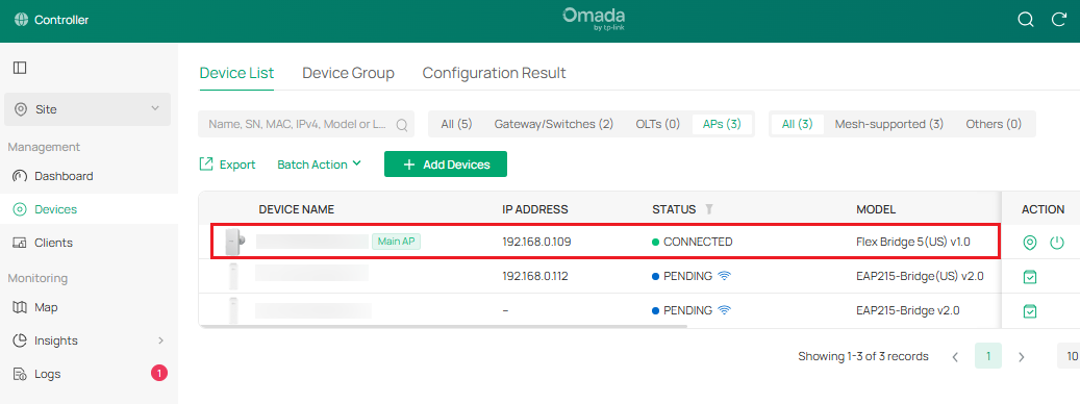1080x404 pixels.
Task: Select page 1 in pagination
Action: 988,357
